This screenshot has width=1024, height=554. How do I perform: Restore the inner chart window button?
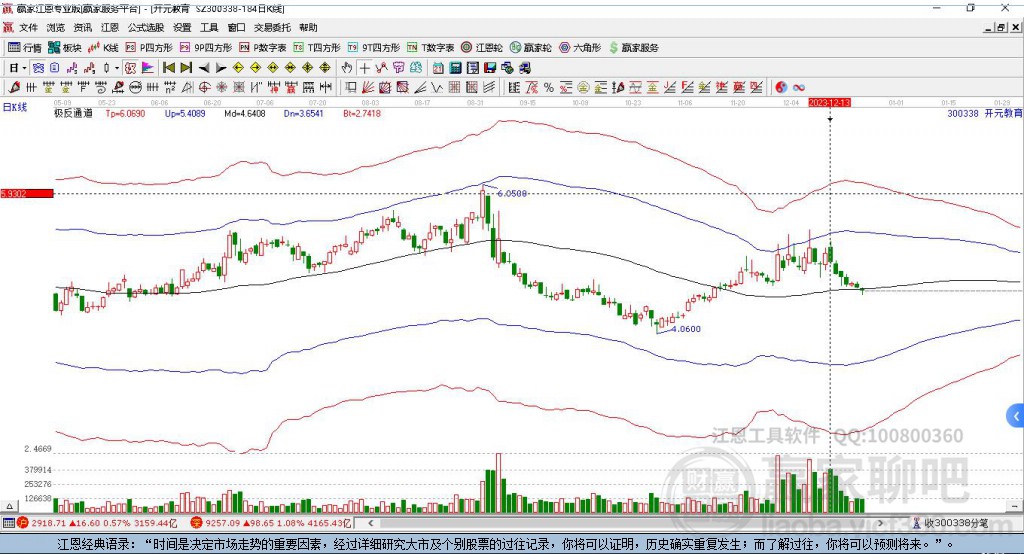(1000, 27)
